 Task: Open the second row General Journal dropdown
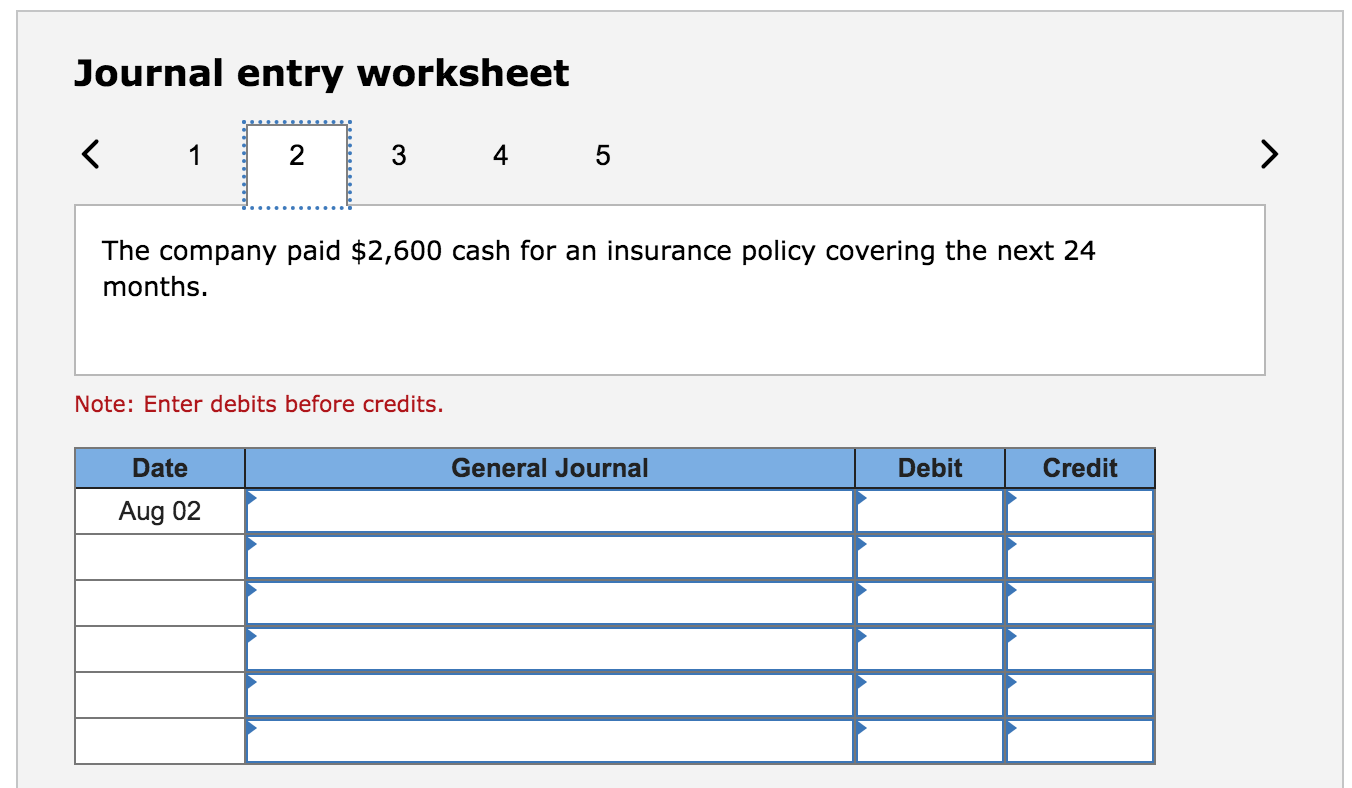[550, 557]
